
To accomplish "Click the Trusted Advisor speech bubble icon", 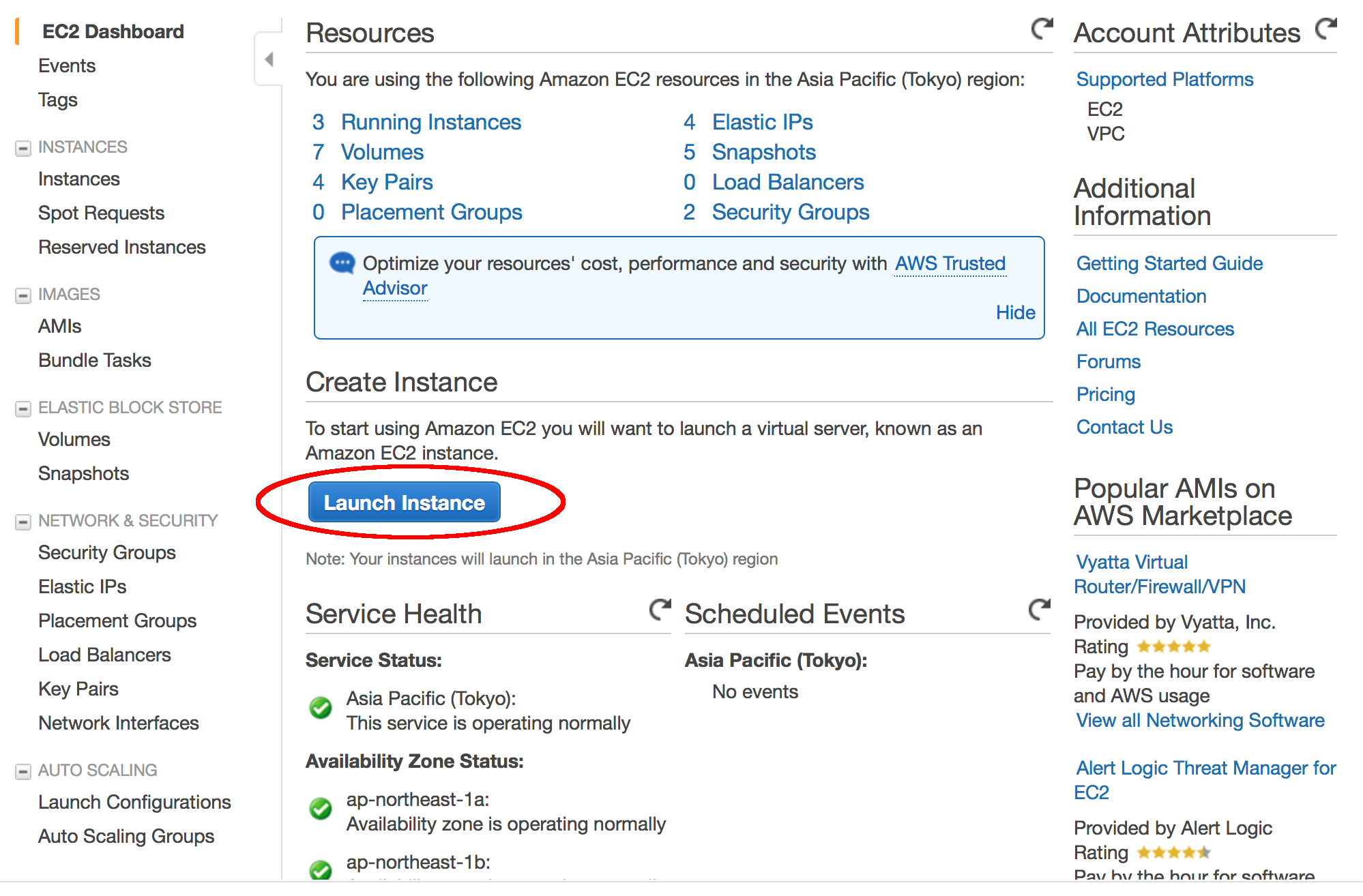I will 342,263.
